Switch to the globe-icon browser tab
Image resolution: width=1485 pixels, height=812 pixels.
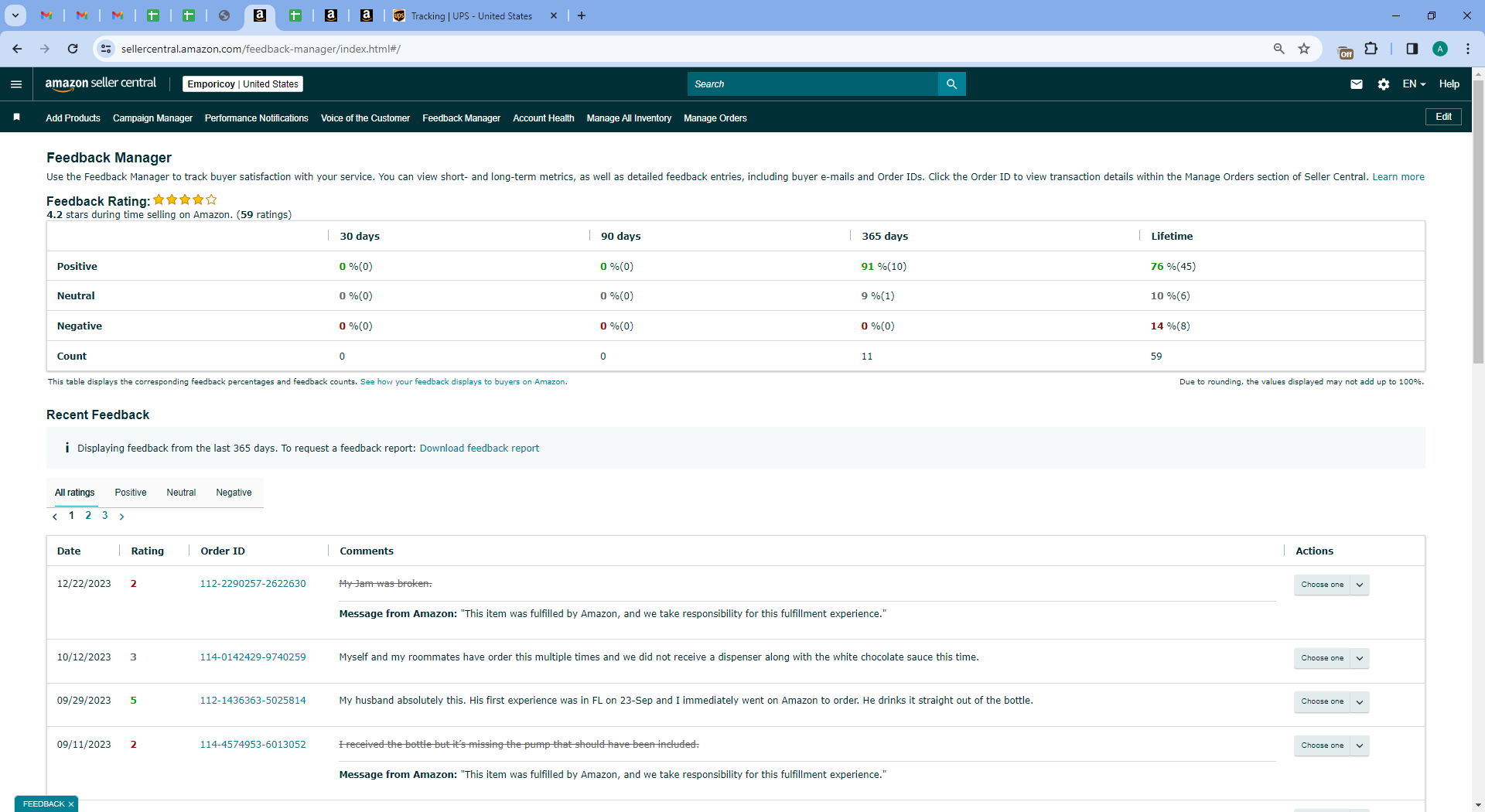pyautogui.click(x=224, y=15)
